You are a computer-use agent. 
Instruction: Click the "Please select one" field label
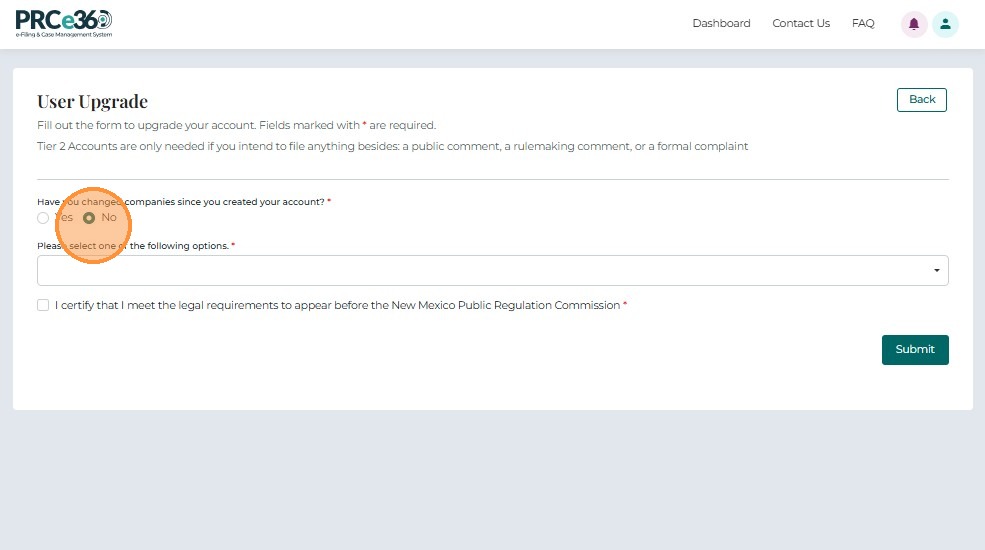(133, 246)
